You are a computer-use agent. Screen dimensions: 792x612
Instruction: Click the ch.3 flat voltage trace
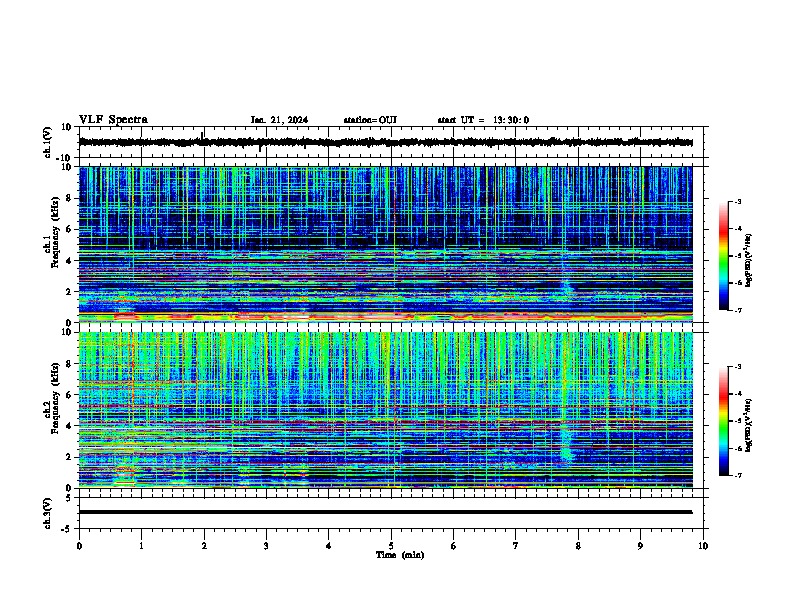click(385, 512)
